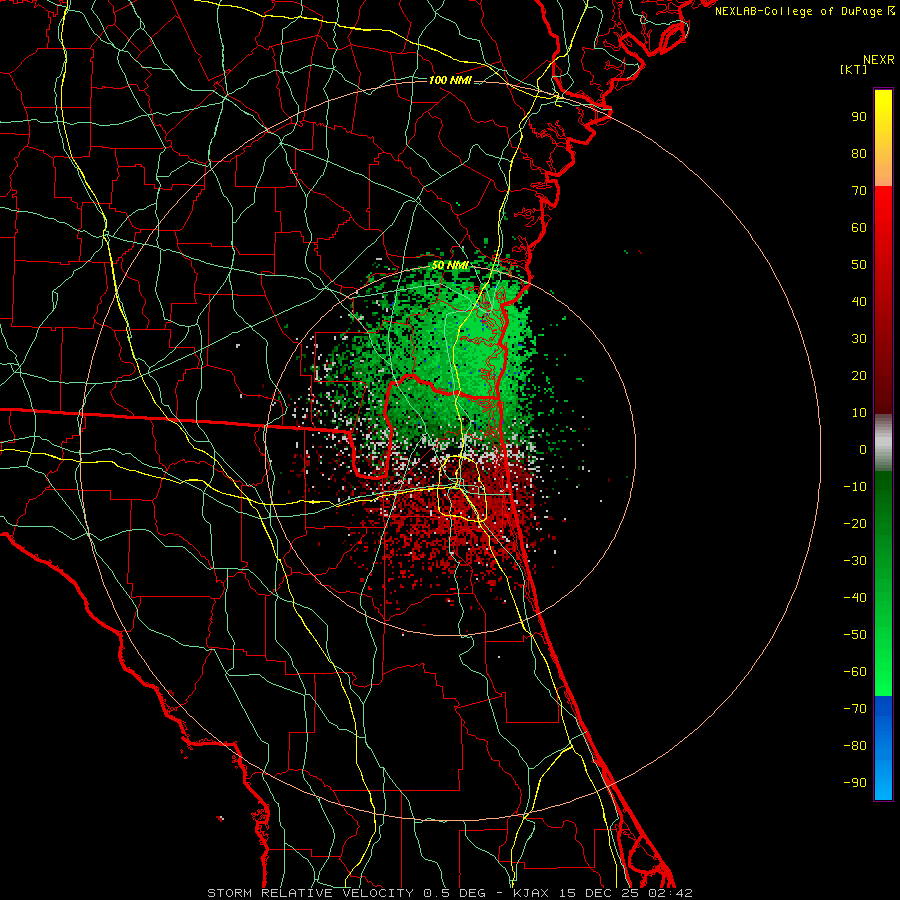Click the -60 value on velocity scale
The image size is (900, 900).
[x=855, y=672]
